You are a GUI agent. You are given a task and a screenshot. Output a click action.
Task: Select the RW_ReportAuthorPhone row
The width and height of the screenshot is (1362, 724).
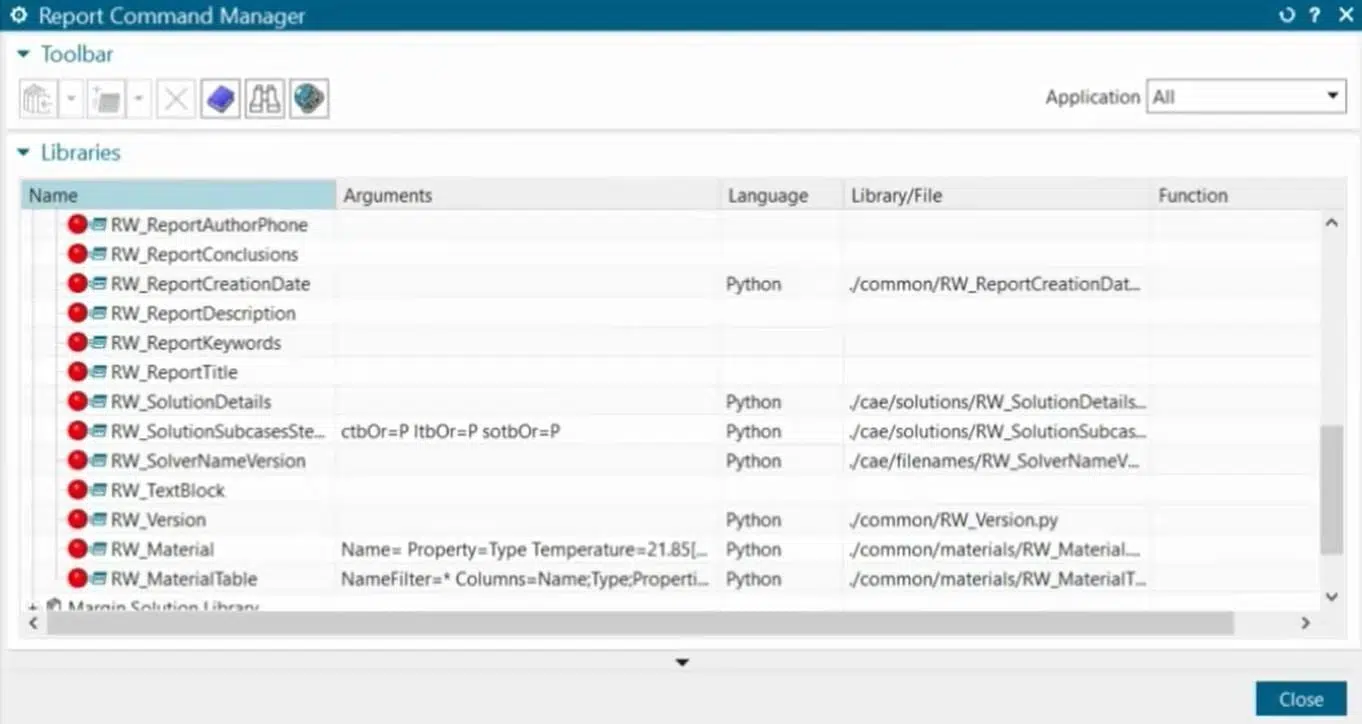pos(671,225)
